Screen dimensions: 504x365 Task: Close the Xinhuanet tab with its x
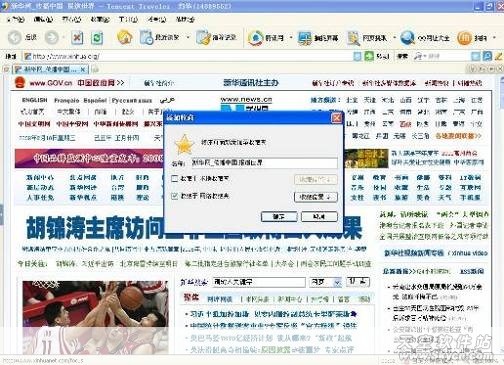83,69
